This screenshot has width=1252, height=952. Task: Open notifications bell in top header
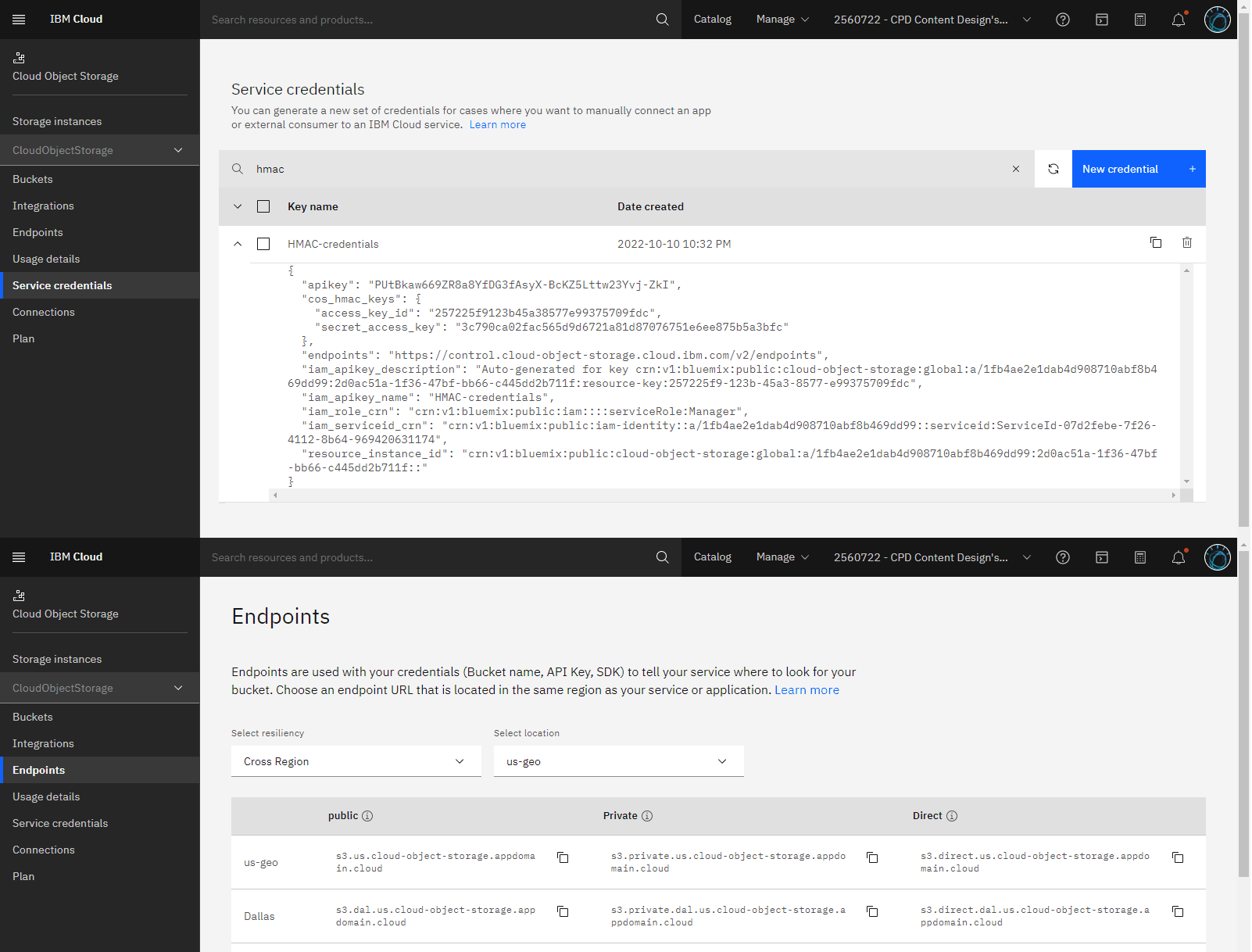1179,20
